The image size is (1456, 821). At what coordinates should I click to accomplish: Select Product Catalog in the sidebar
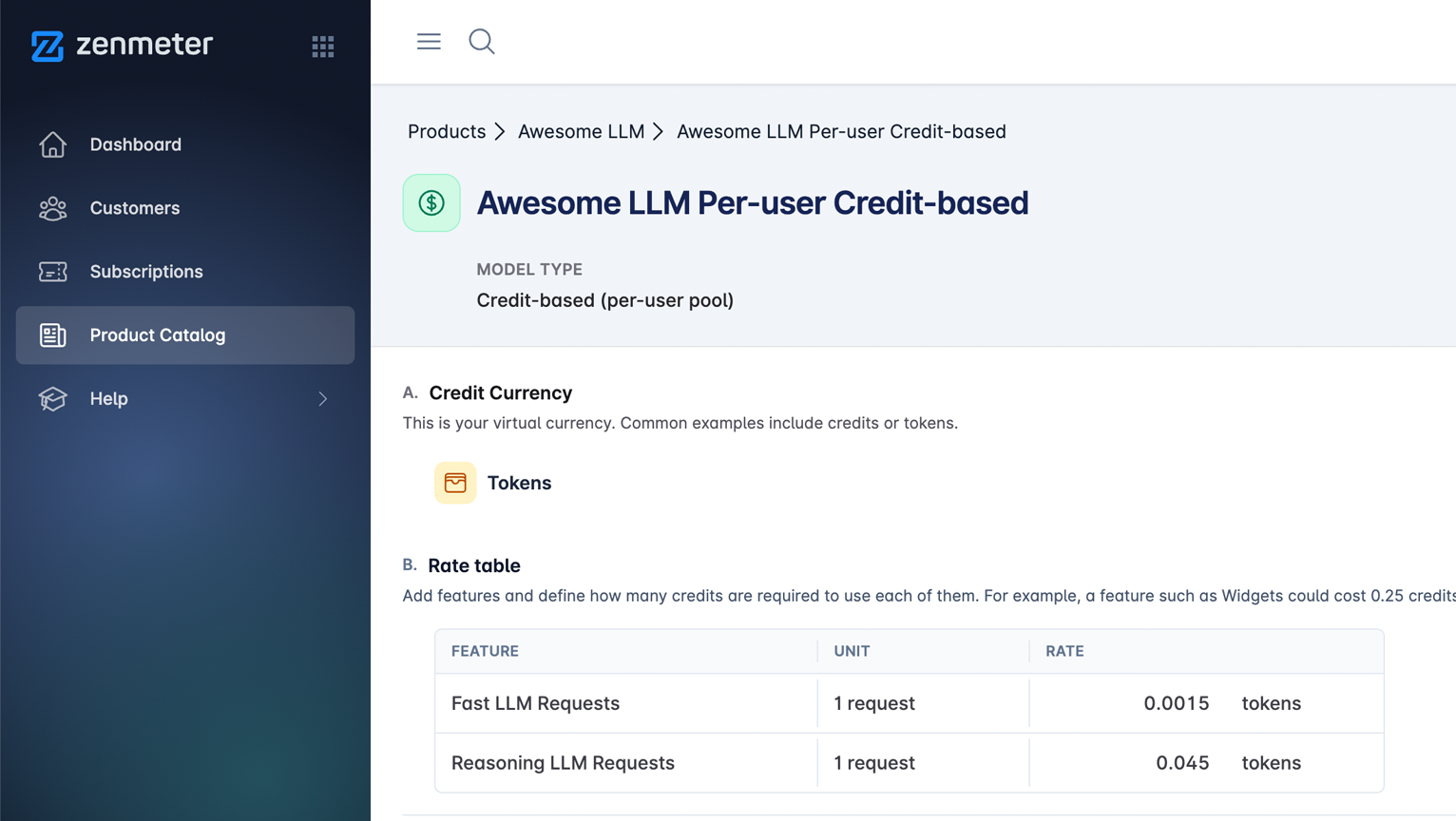click(x=185, y=335)
